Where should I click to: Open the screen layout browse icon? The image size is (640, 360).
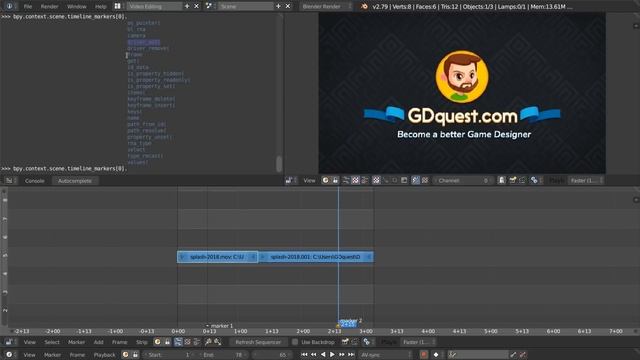pyautogui.click(x=118, y=6)
